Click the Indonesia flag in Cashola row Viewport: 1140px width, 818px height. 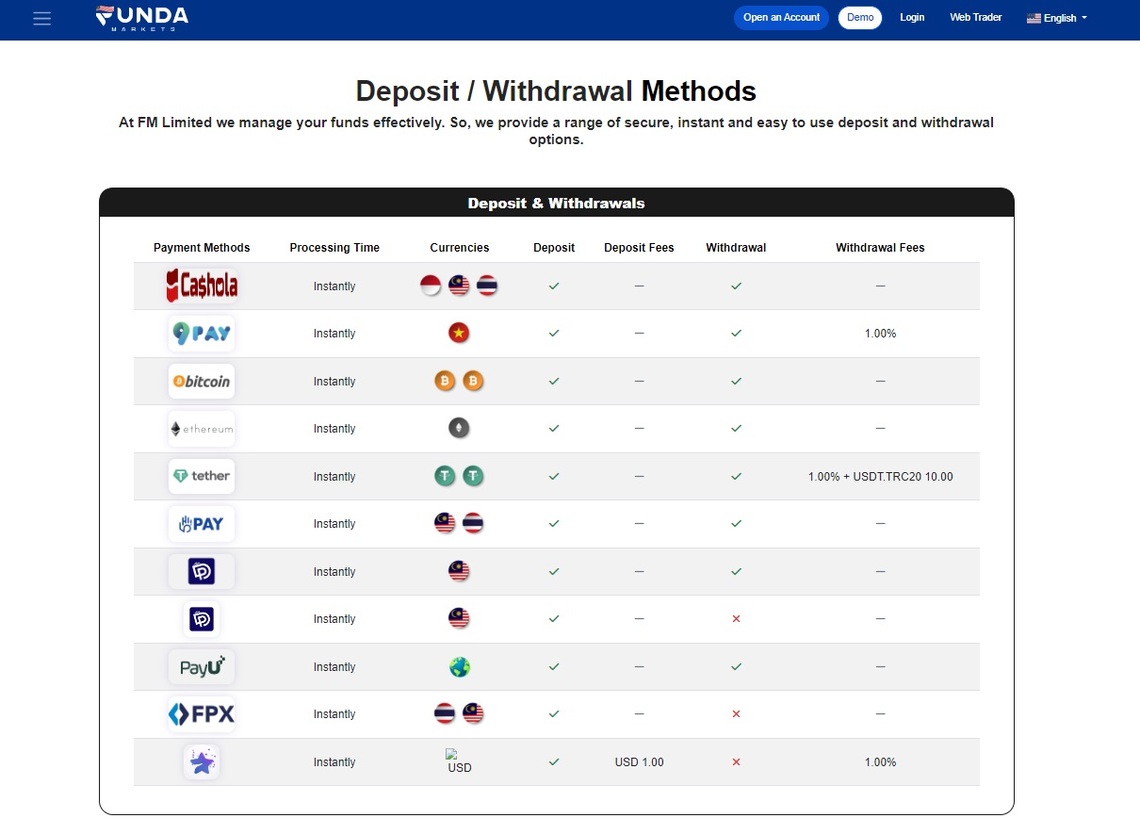[430, 285]
